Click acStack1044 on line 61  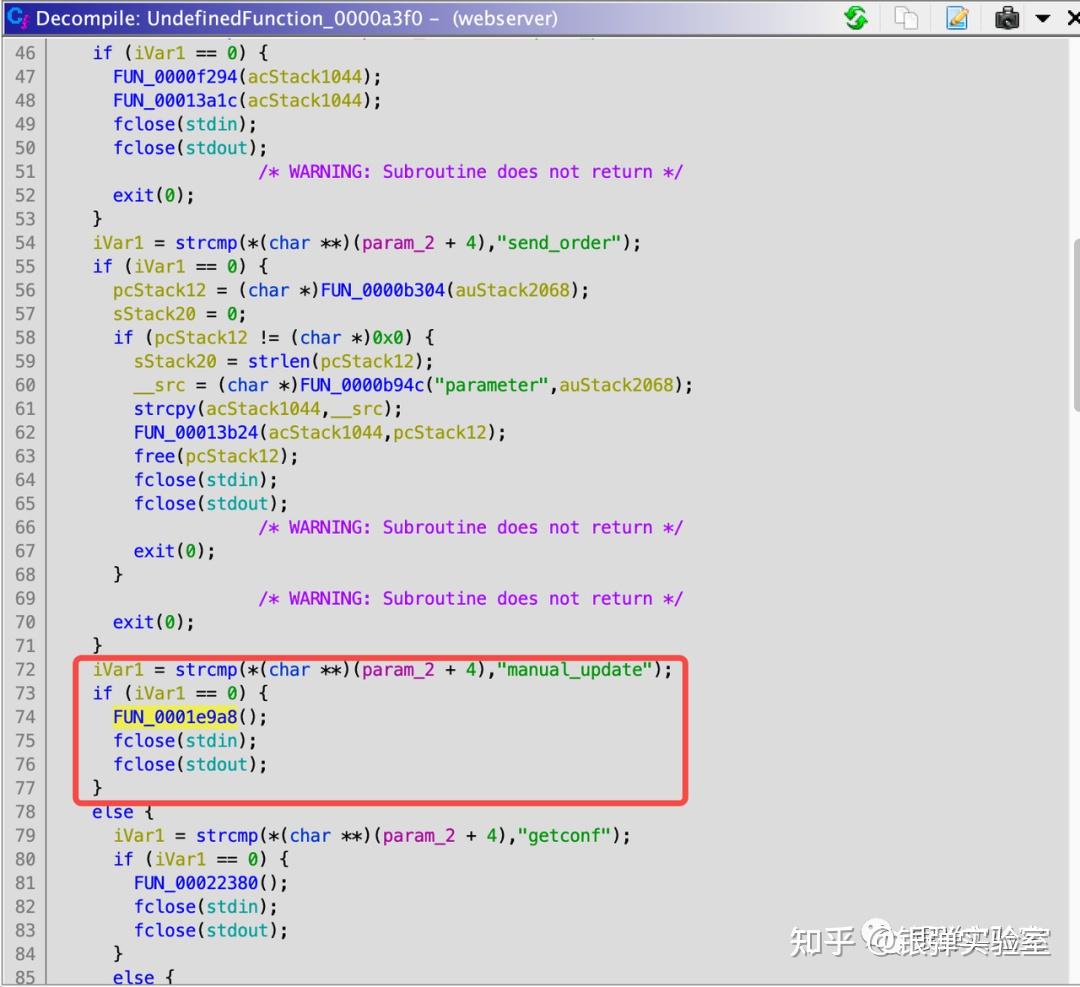click(x=263, y=409)
